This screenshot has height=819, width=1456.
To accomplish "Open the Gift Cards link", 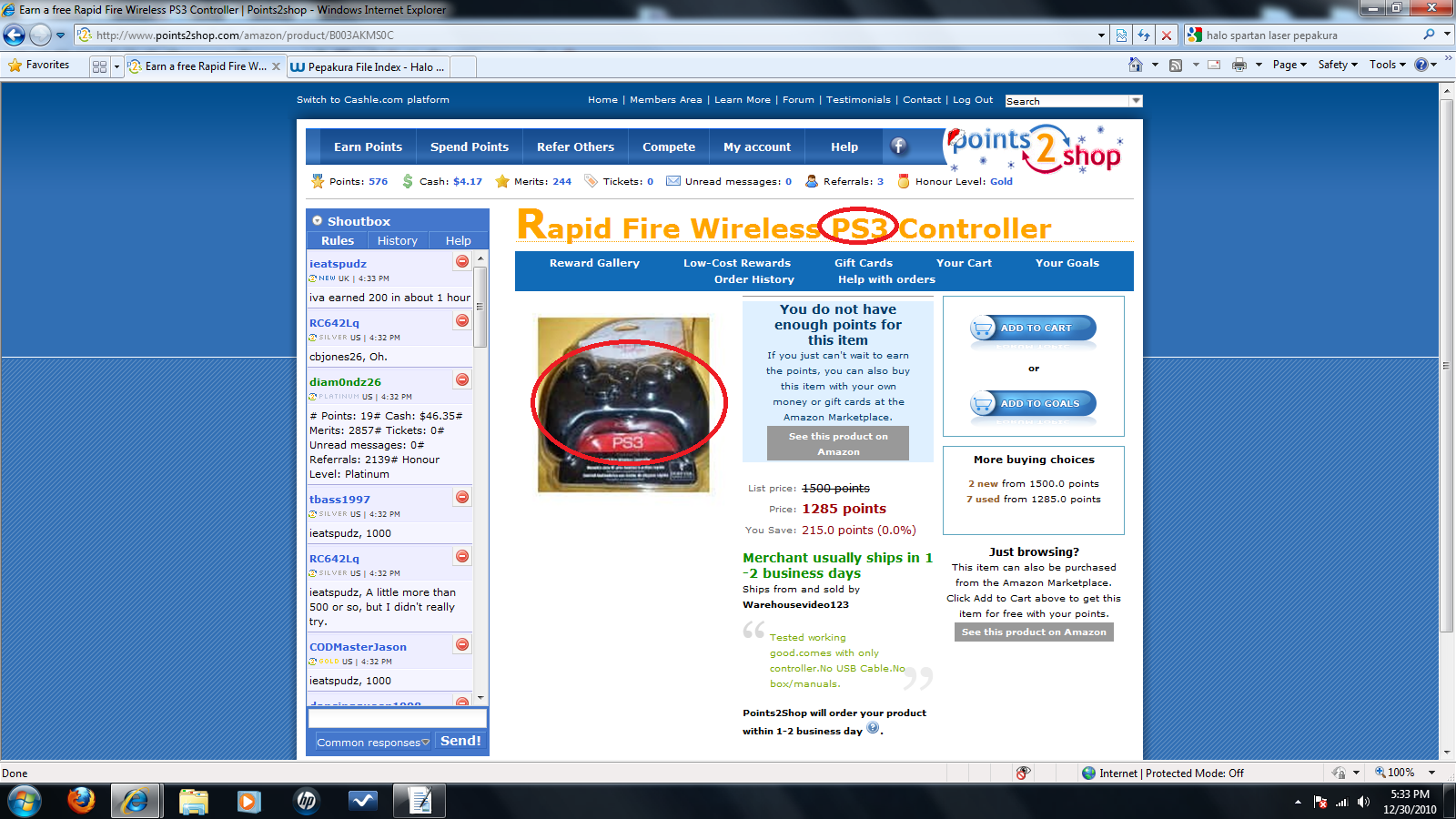I will click(864, 263).
